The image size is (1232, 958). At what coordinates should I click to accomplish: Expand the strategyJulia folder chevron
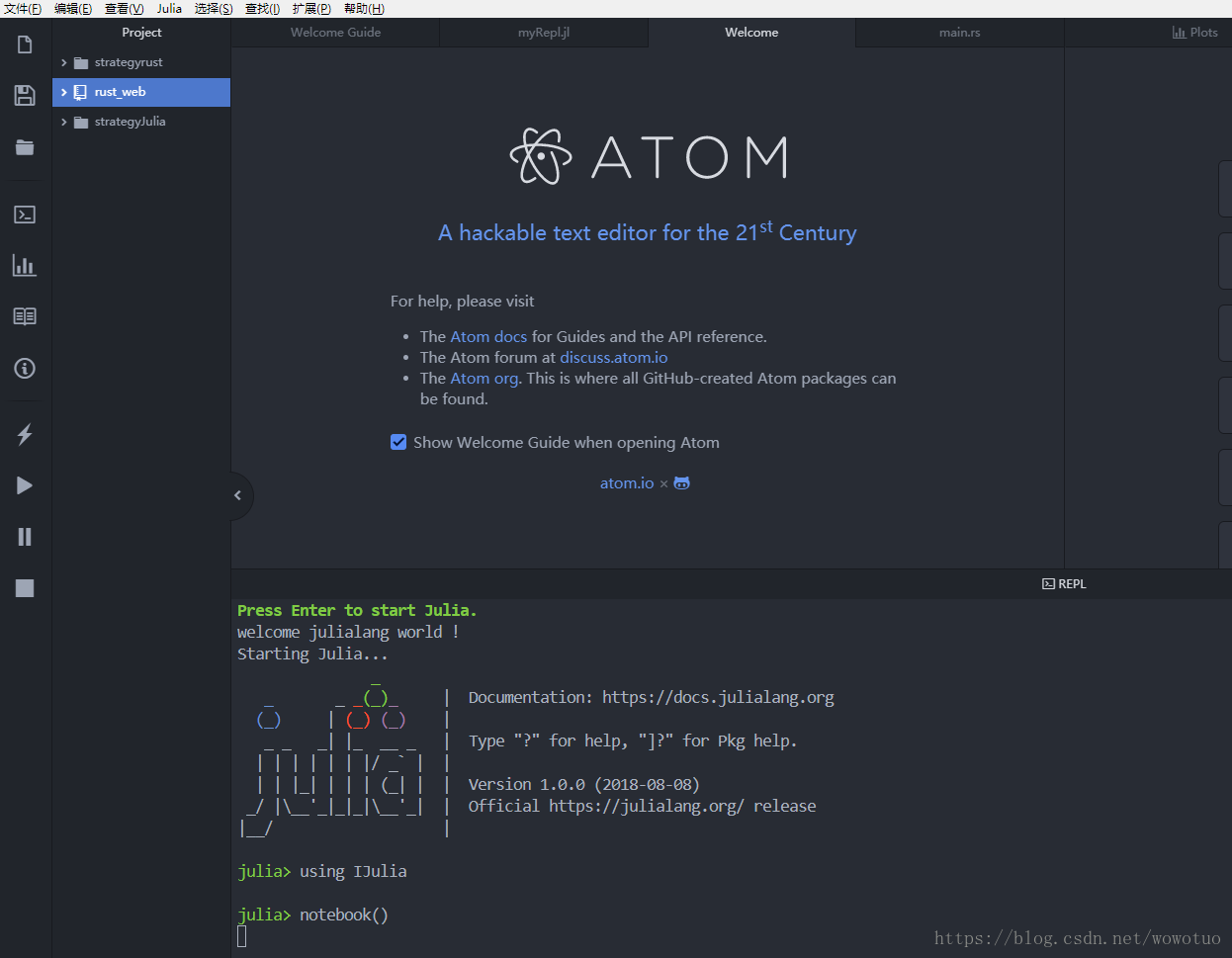coord(64,122)
